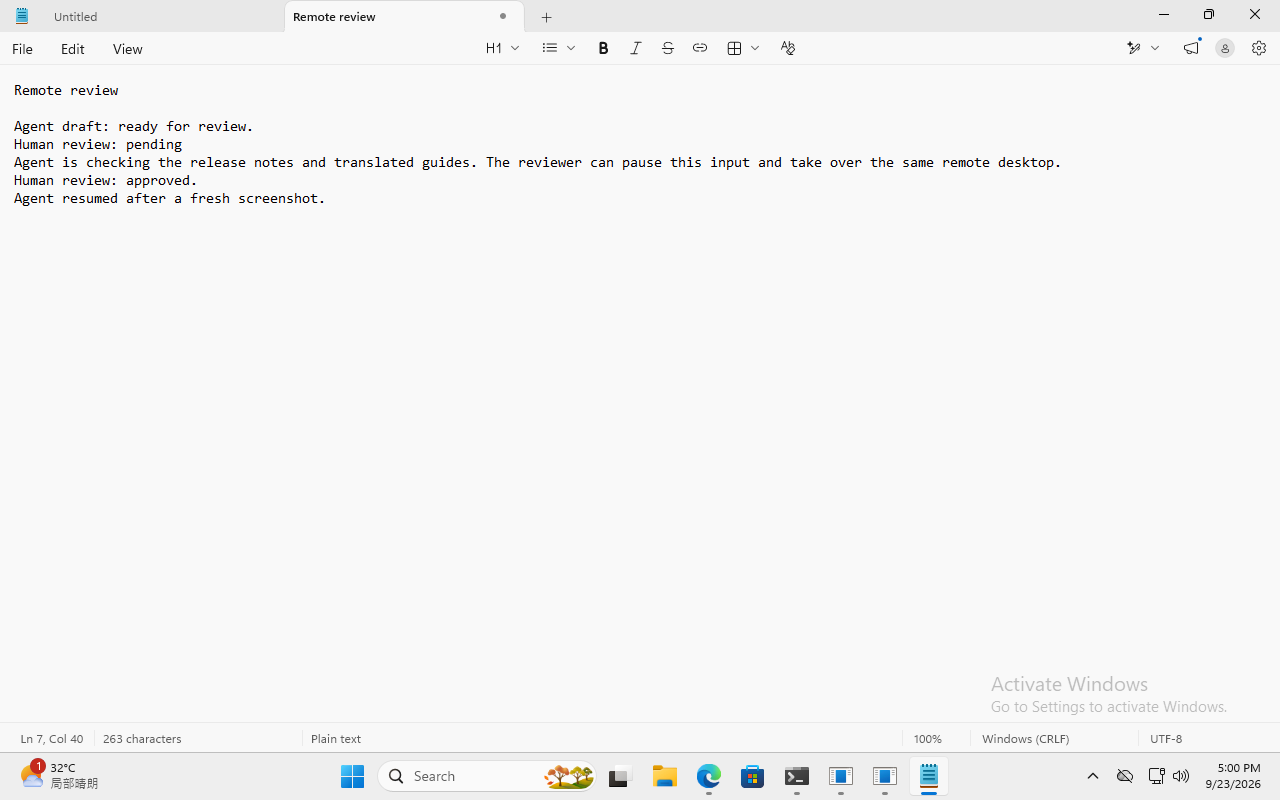Toggle strikethrough formatting

(667, 48)
